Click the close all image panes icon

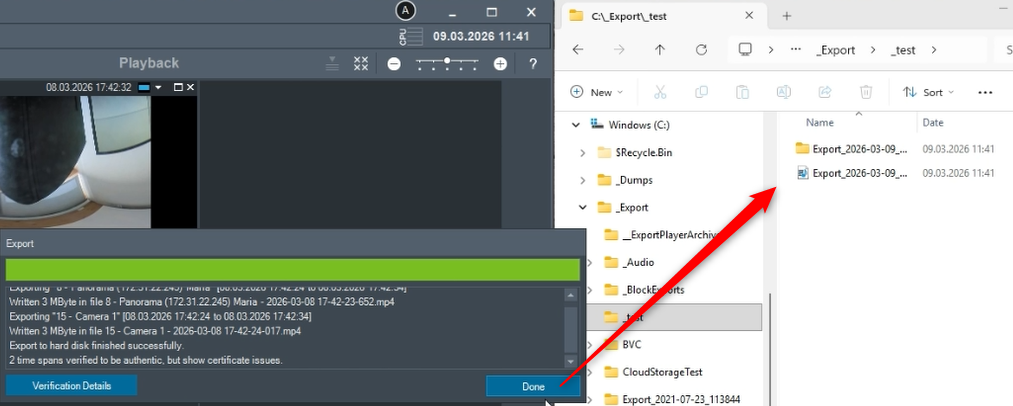point(361,63)
